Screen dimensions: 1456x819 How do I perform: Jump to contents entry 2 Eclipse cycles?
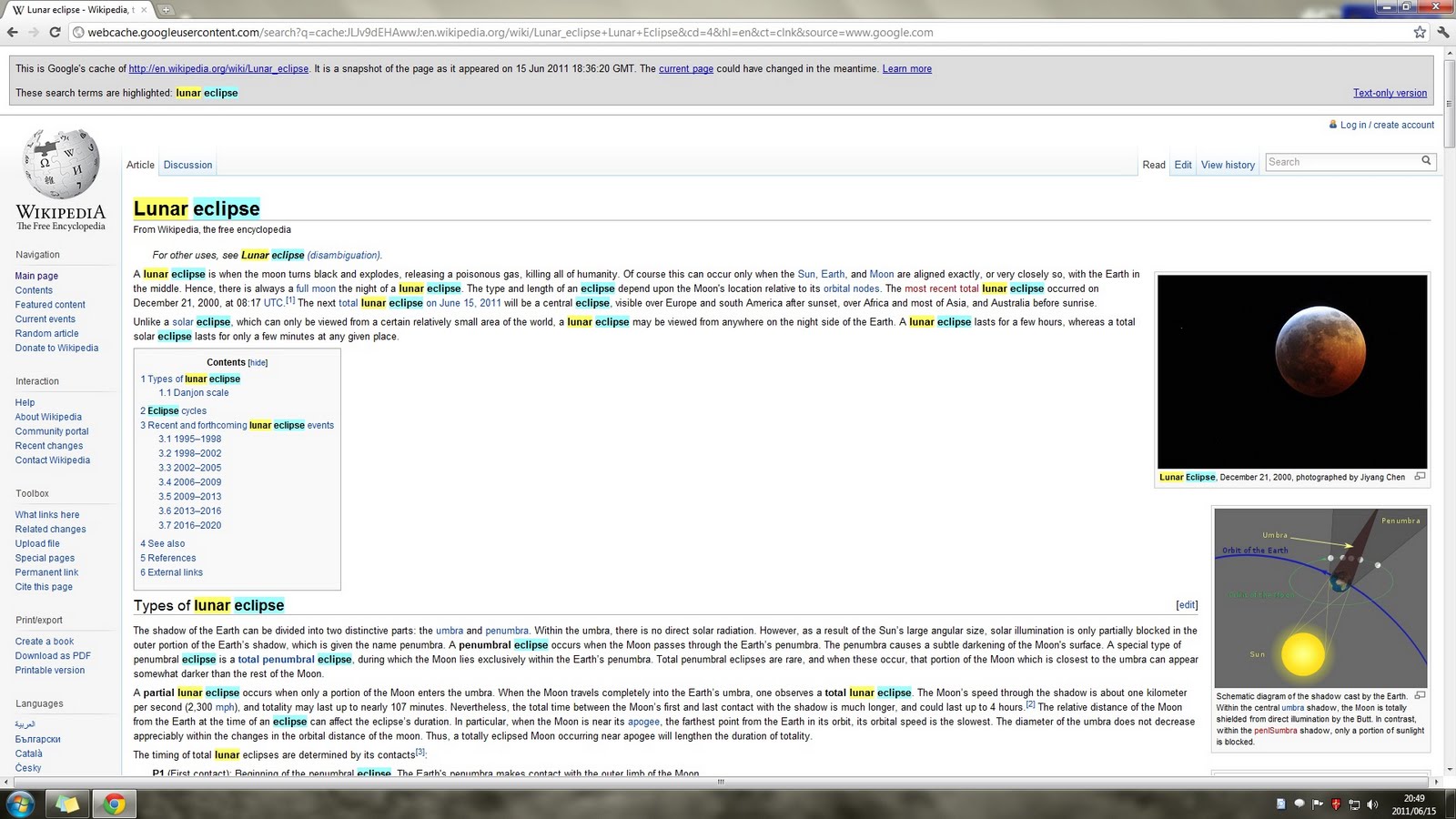[x=174, y=410]
